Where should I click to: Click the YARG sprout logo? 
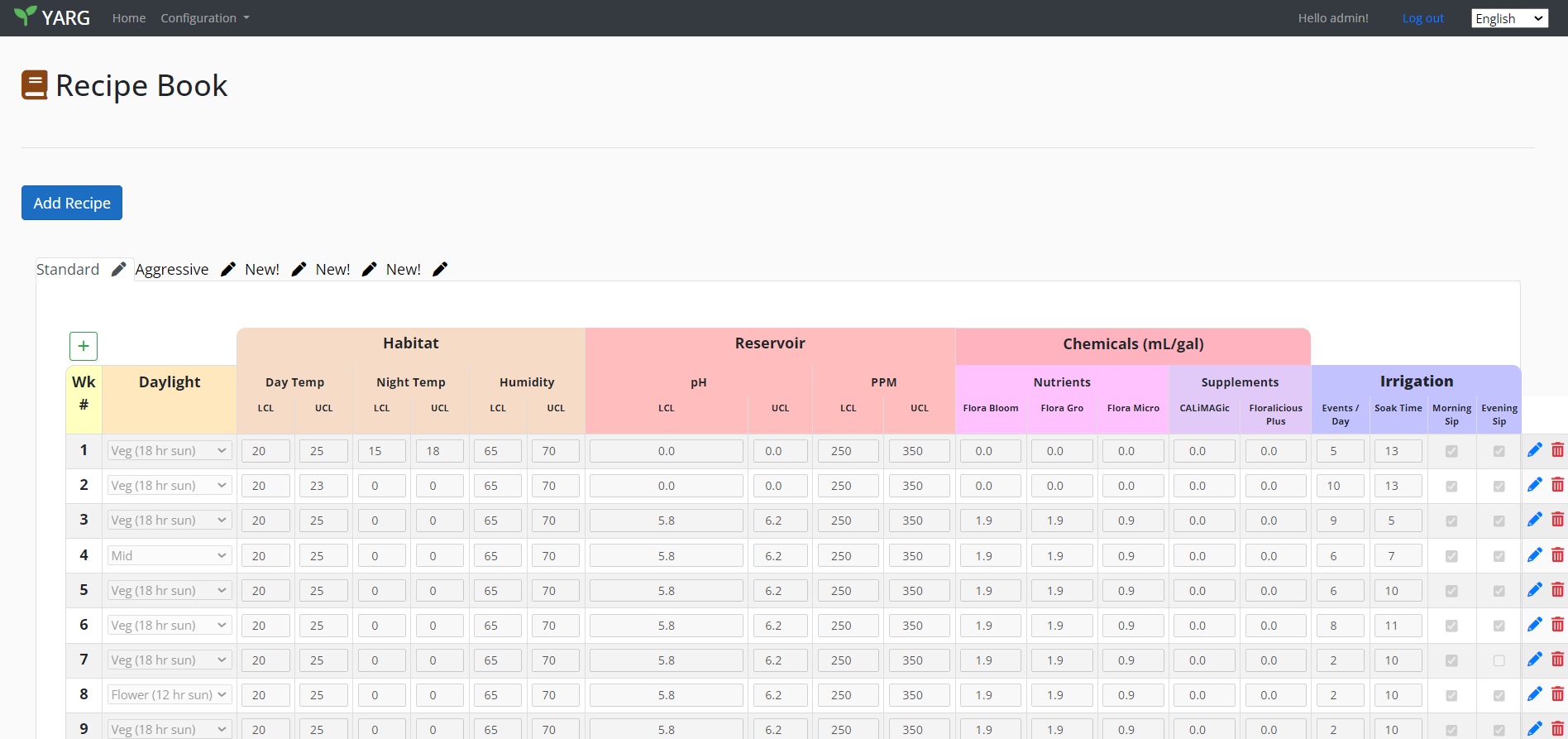coord(26,16)
